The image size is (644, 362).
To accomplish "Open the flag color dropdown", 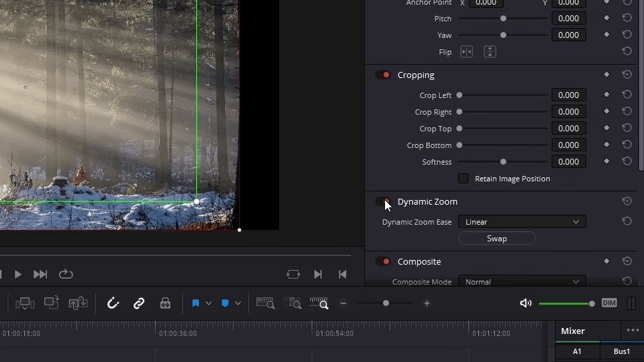I will [x=209, y=303].
